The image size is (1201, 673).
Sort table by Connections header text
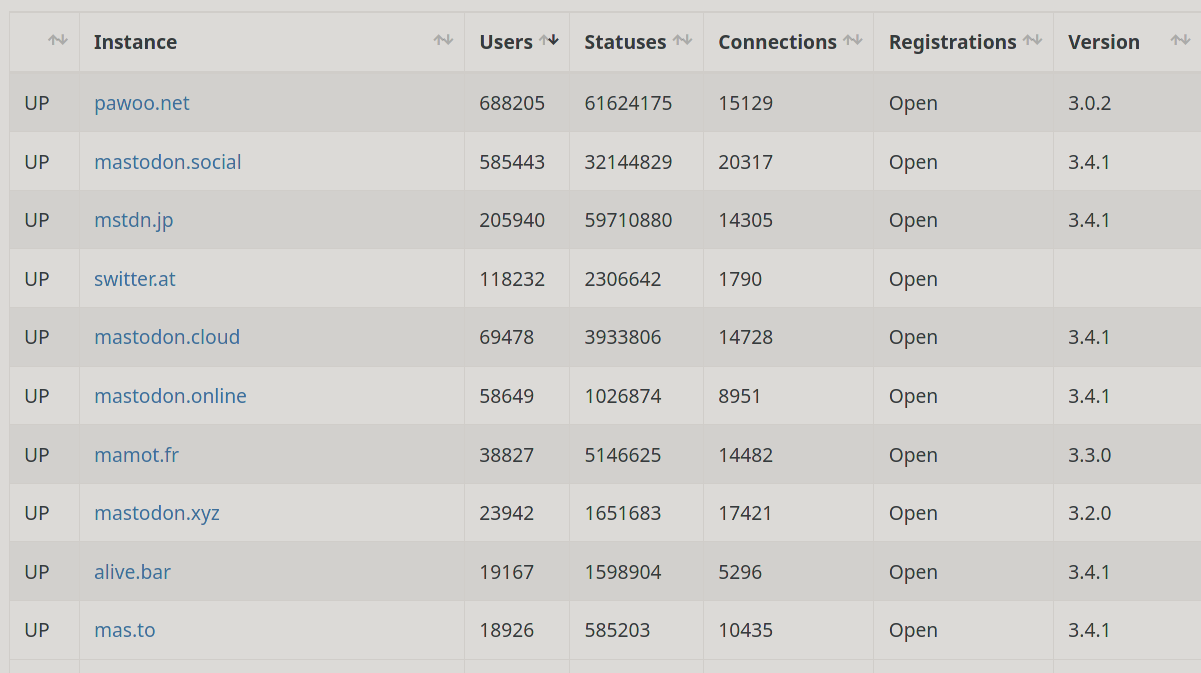coord(777,42)
